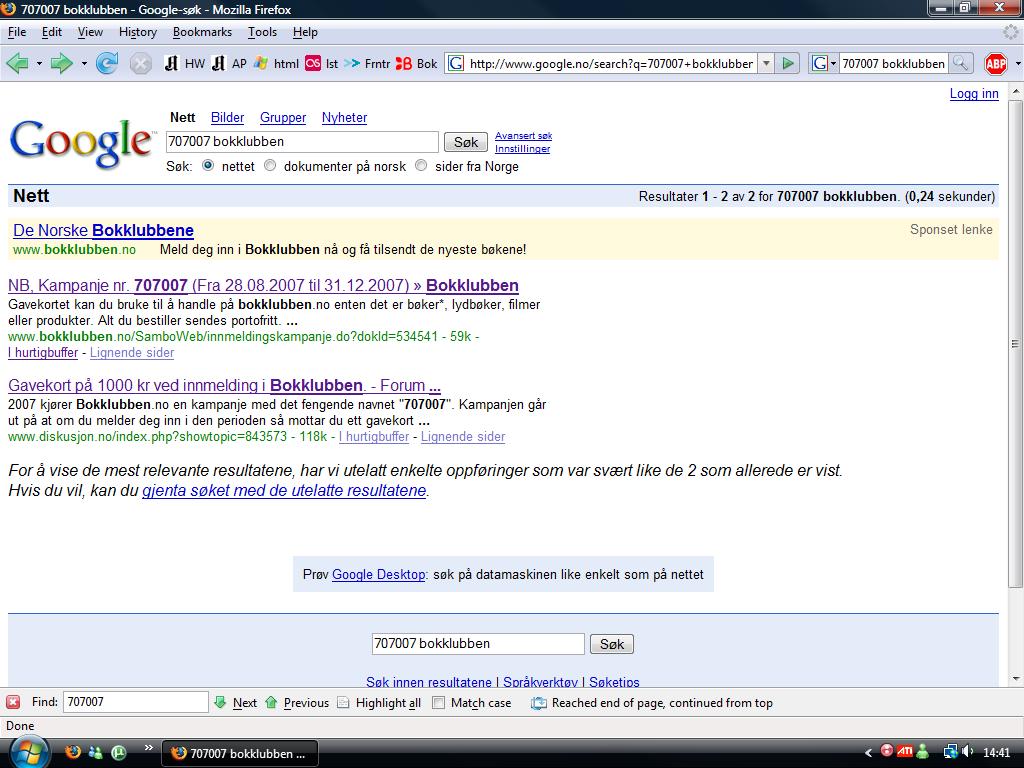Click the '707007 bokklubben' taskbar button

(239, 753)
